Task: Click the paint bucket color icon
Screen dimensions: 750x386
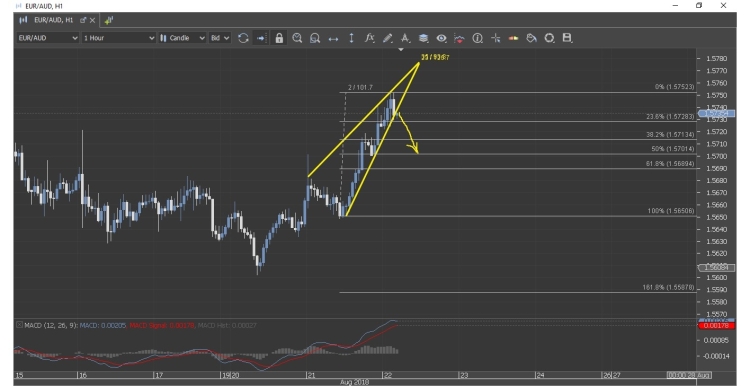Action: point(531,38)
